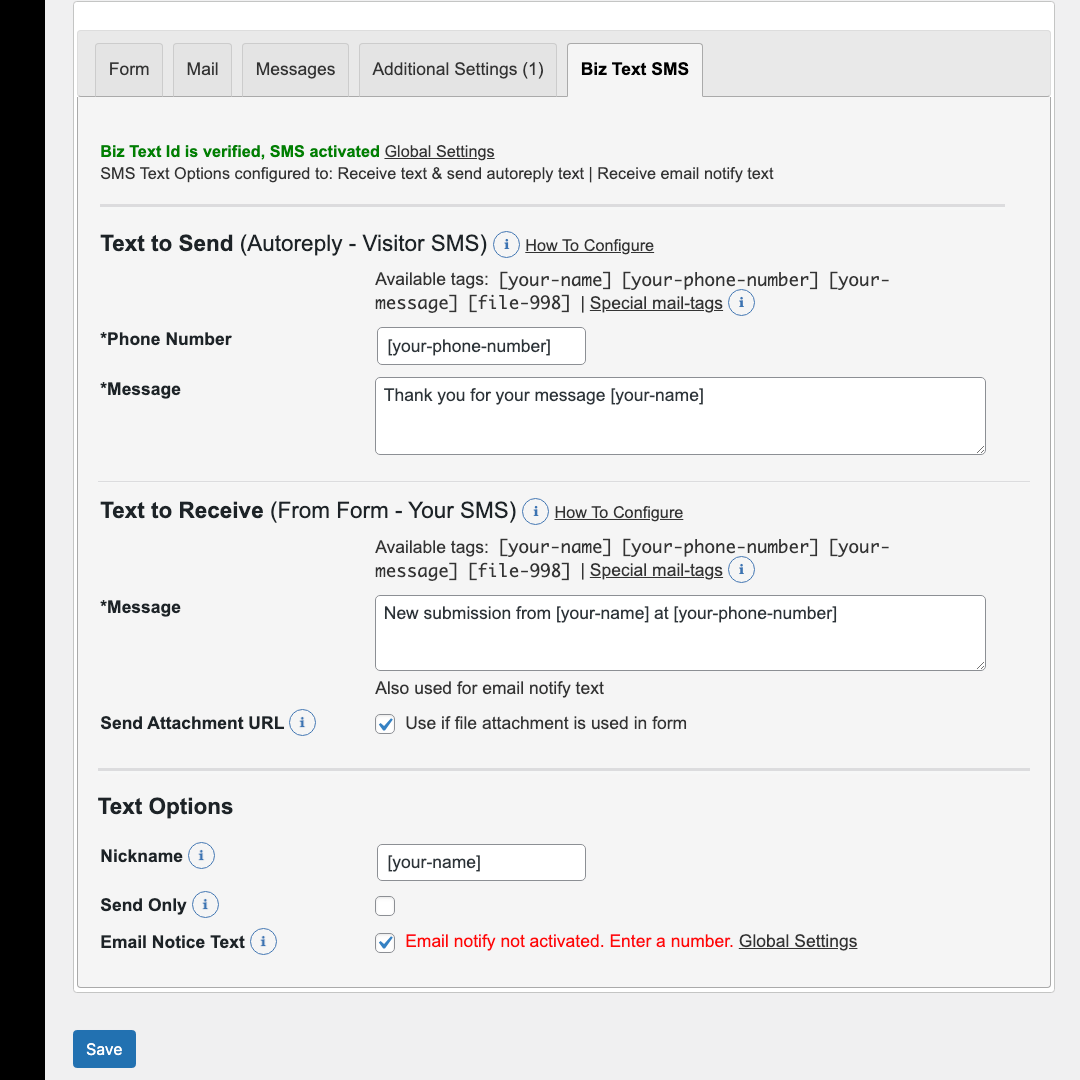Show info for Send Attachment URL
The height and width of the screenshot is (1080, 1080).
[x=302, y=723]
